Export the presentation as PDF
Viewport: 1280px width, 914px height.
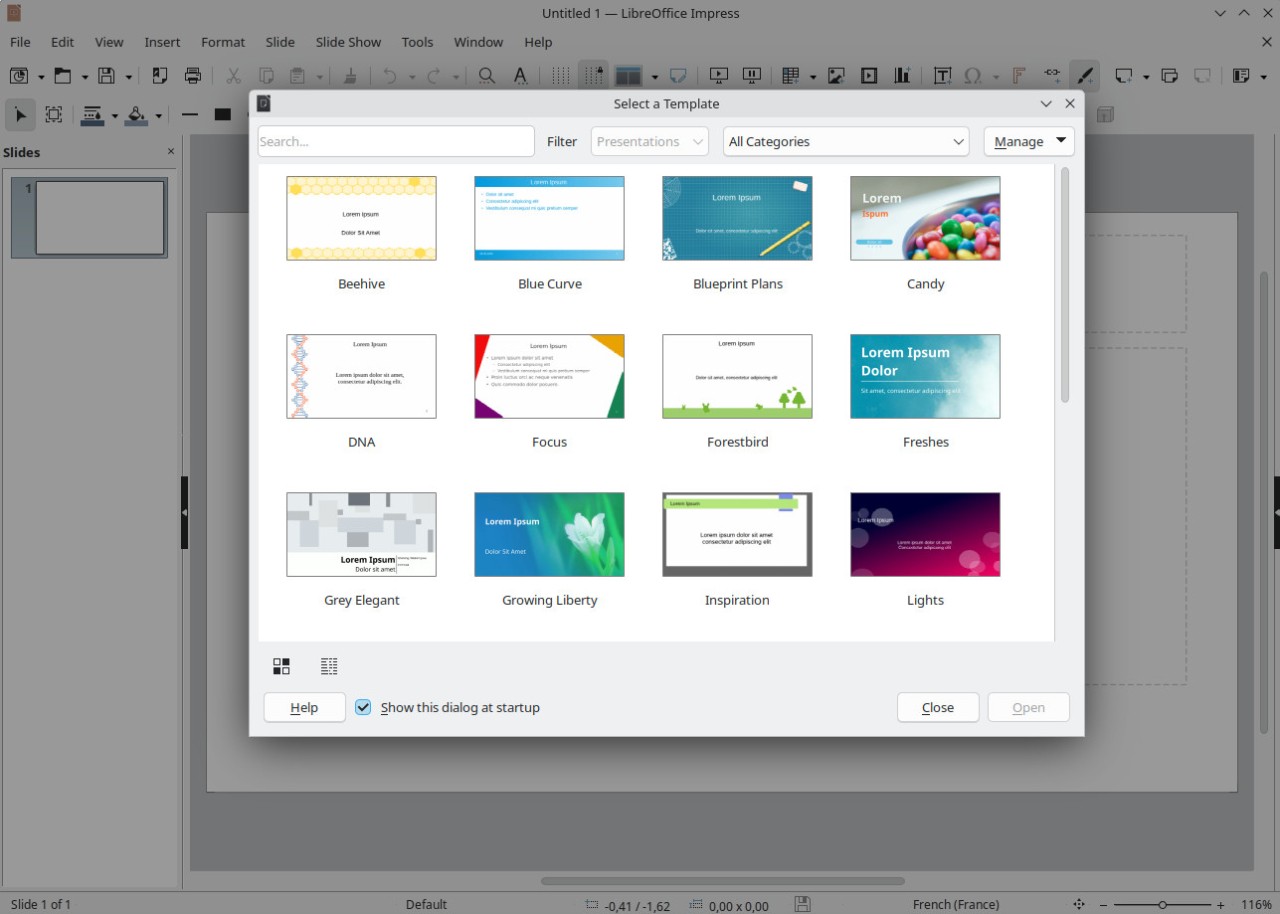click(x=159, y=75)
